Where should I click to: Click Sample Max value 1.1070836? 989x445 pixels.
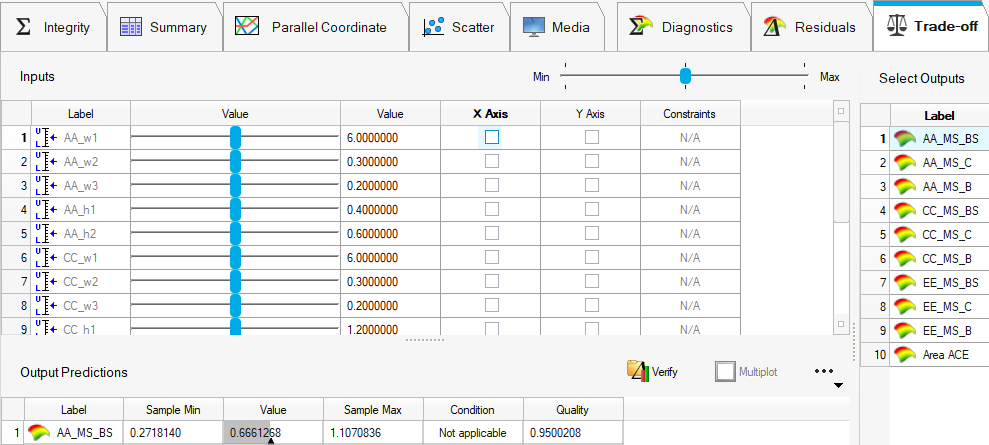356,433
